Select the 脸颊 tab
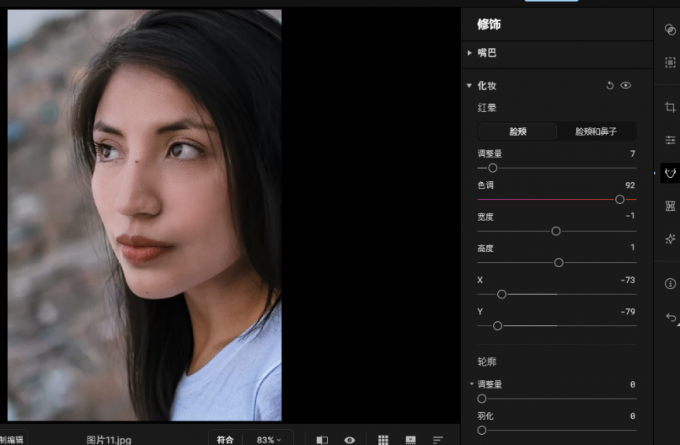680x445 pixels. [517, 131]
